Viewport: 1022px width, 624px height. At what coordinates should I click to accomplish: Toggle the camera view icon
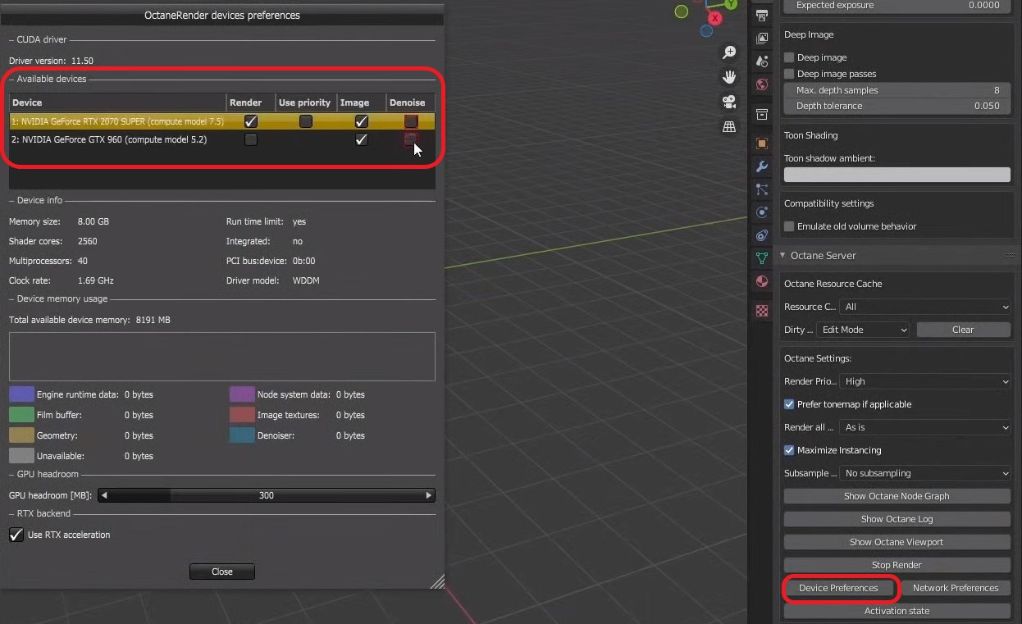click(x=729, y=102)
